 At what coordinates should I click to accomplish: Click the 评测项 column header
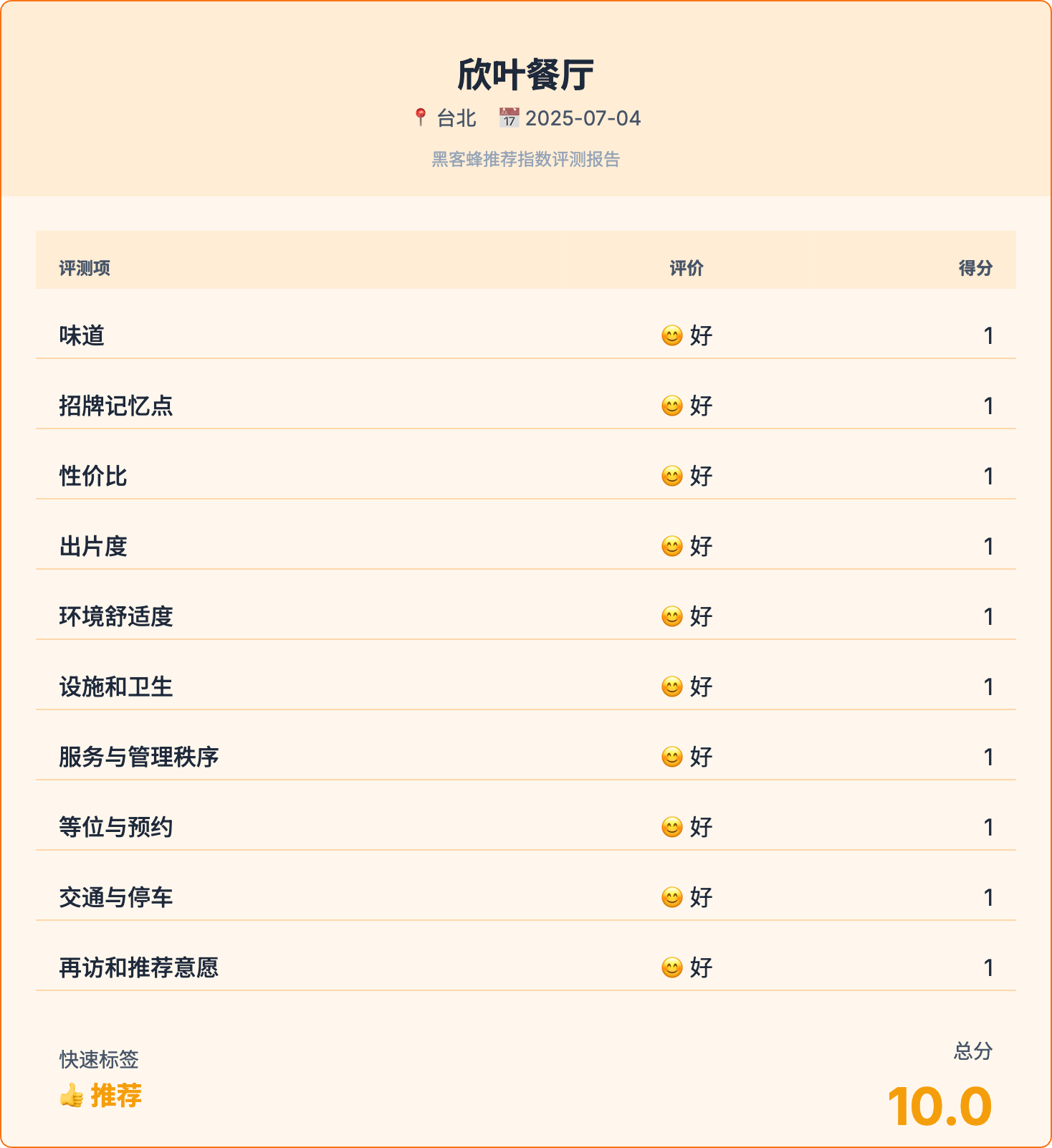[85, 268]
